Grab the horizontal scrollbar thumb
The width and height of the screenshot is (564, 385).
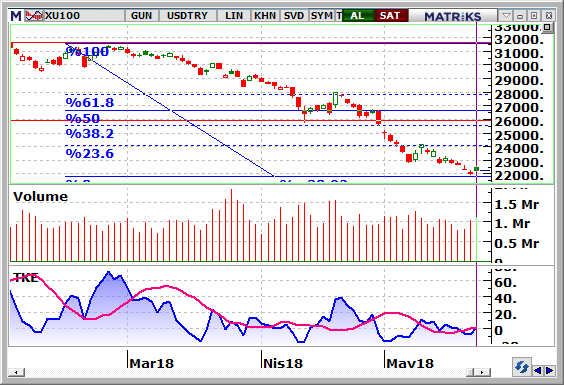click(470, 372)
